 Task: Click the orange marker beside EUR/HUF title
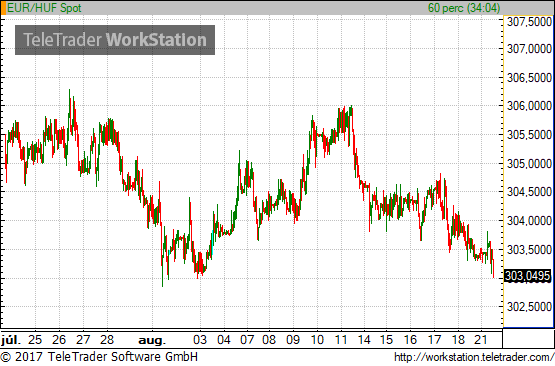(4, 8)
